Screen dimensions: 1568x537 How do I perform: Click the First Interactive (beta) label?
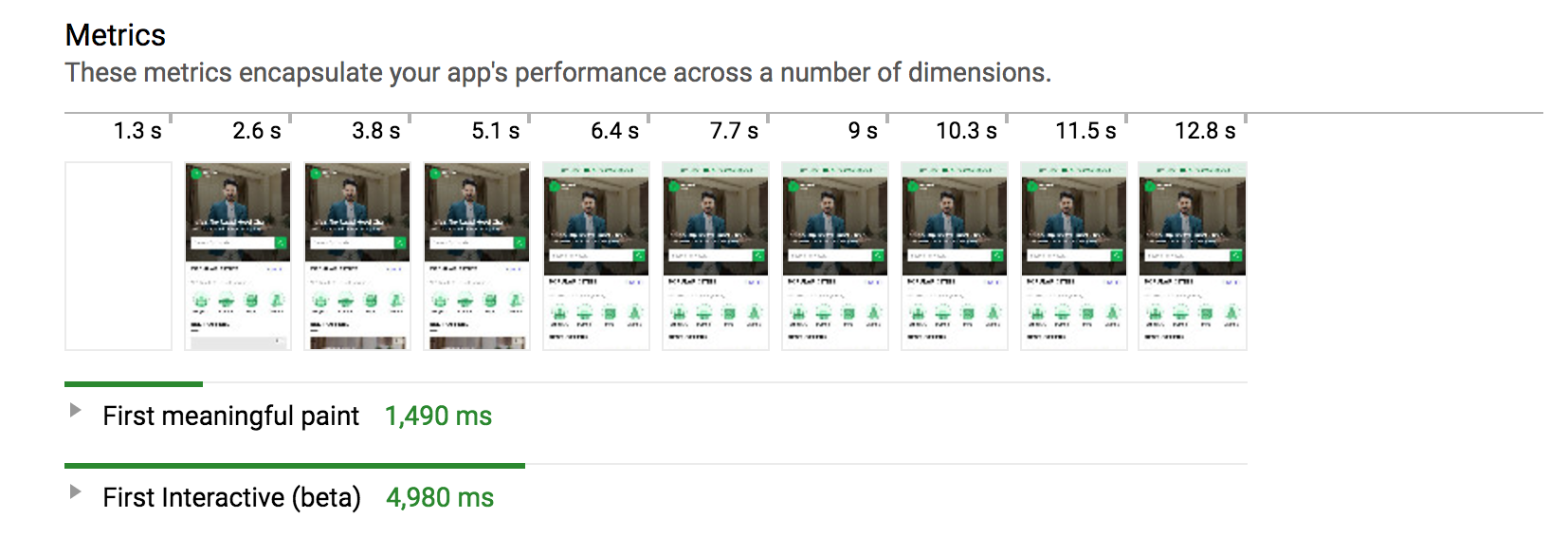[232, 498]
